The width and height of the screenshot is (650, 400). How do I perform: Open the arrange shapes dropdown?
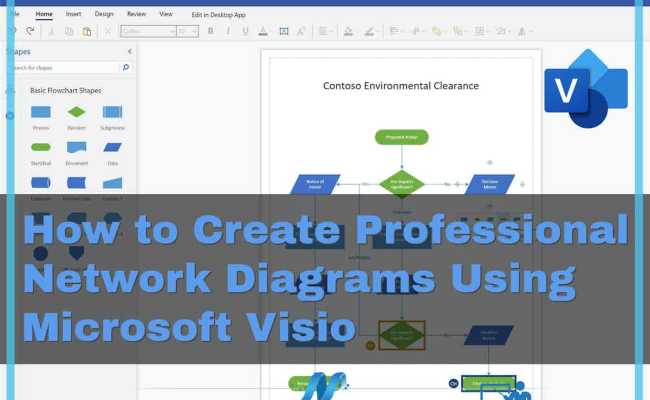395,31
